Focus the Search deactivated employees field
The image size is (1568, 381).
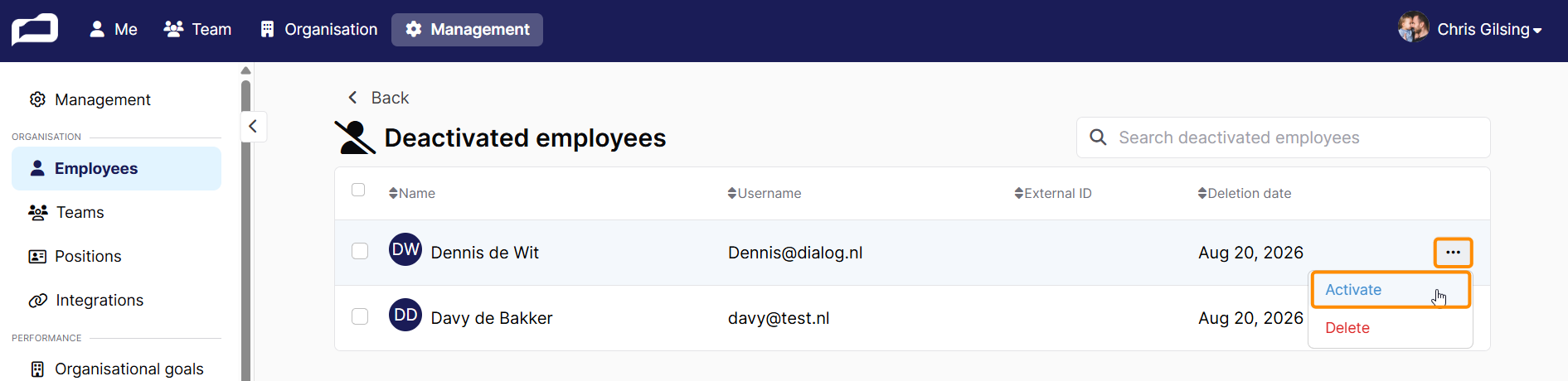[1283, 137]
